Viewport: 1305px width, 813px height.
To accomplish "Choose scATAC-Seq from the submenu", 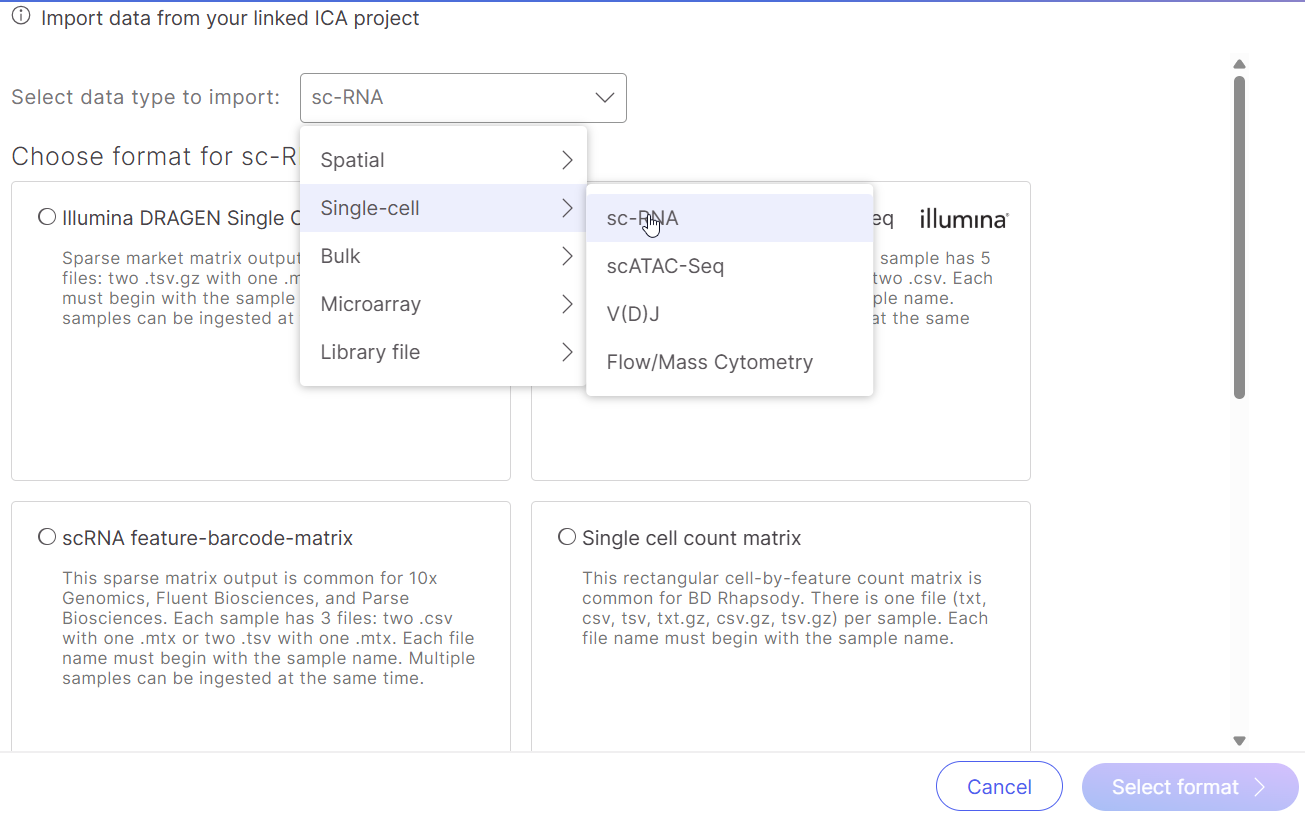I will (665, 266).
